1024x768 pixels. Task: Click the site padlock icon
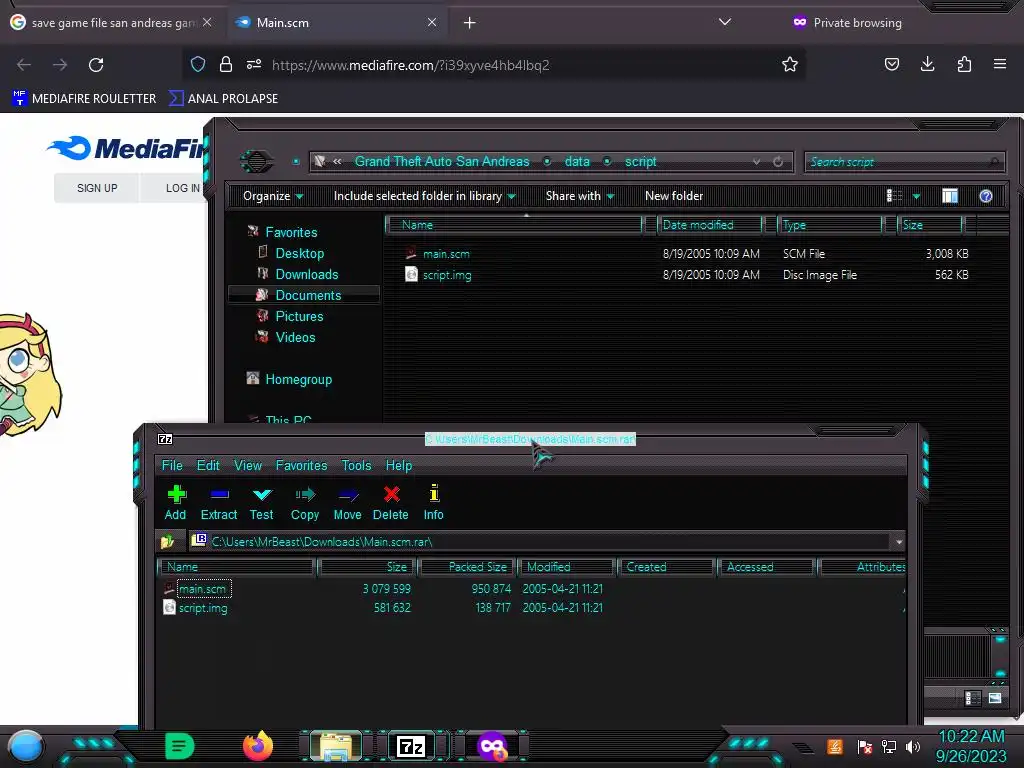pos(226,65)
